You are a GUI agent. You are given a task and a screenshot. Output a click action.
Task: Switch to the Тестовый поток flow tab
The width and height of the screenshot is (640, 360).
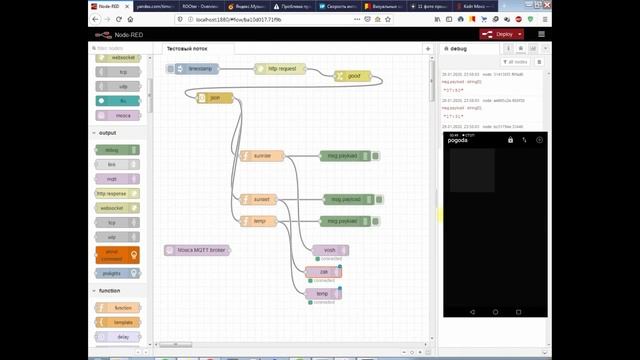pyautogui.click(x=198, y=49)
